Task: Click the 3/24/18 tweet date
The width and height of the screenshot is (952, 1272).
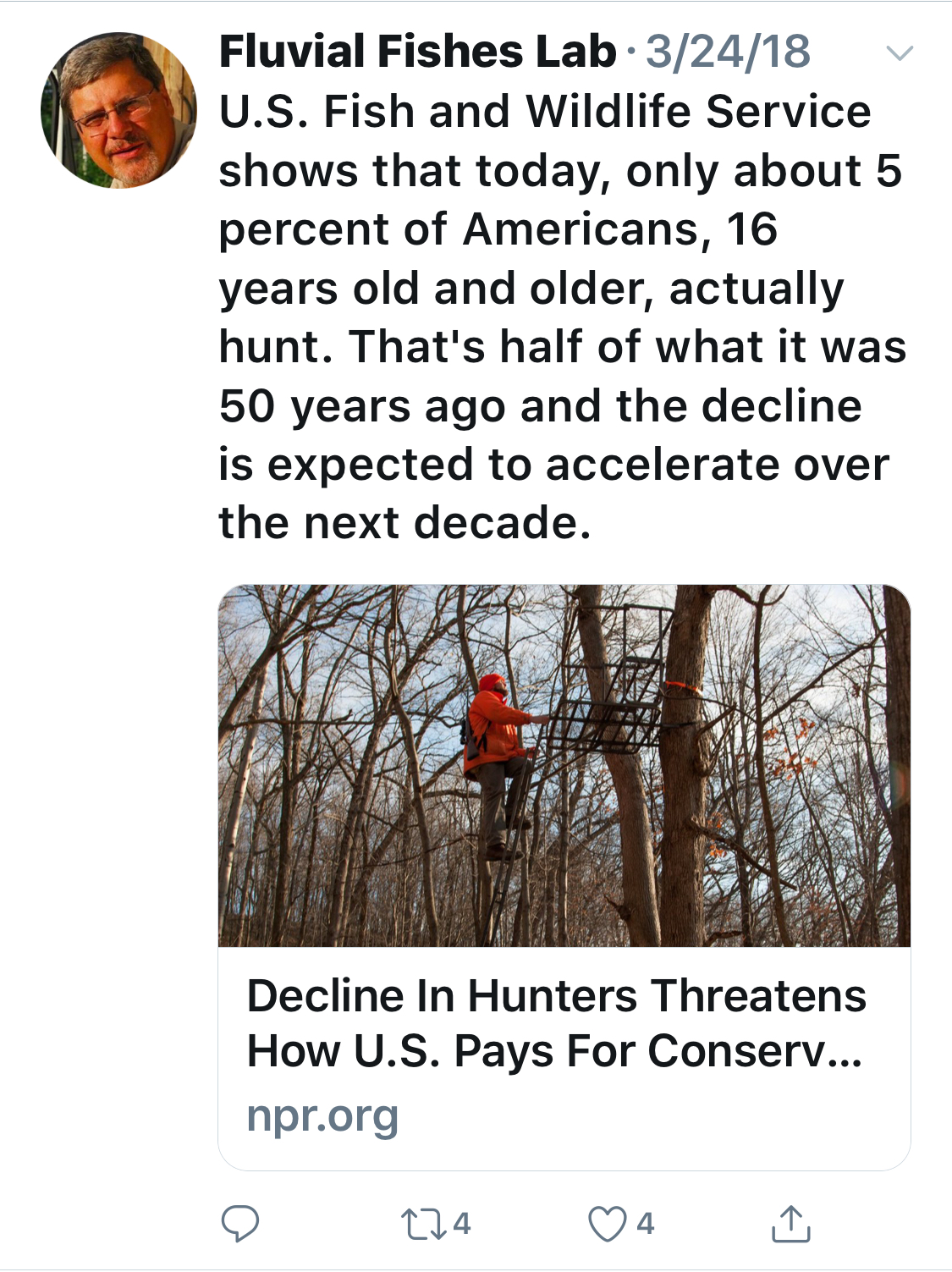Action: coord(728,52)
